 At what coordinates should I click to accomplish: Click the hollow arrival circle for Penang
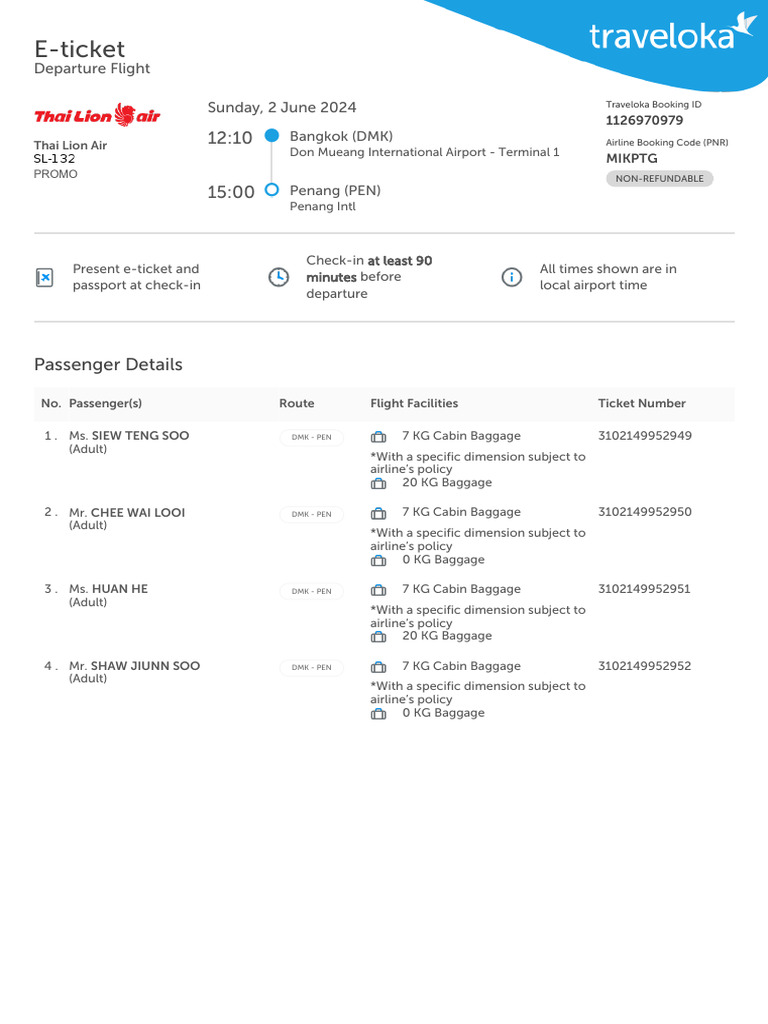(271, 190)
